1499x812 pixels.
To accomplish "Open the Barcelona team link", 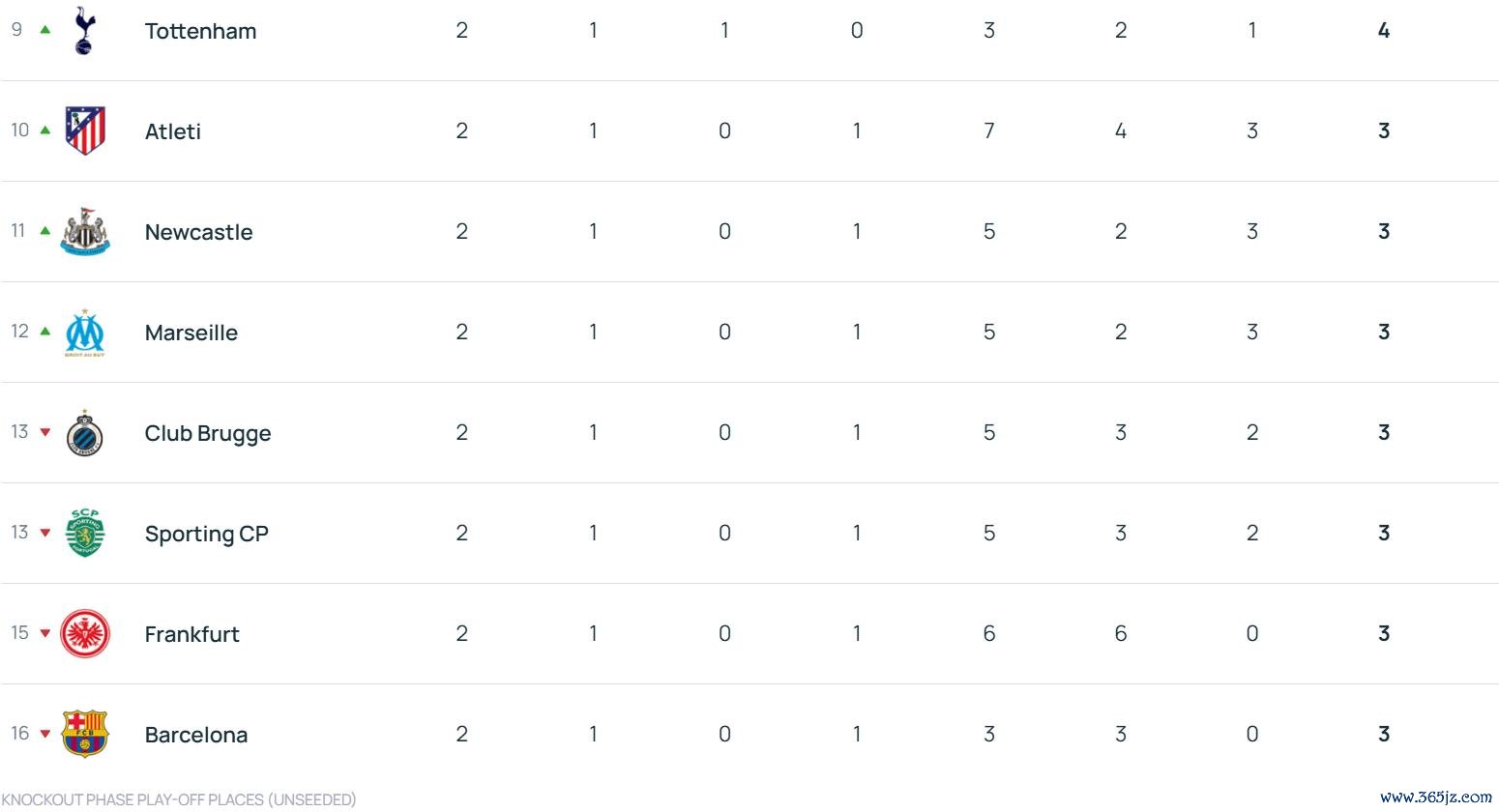I will [x=195, y=735].
